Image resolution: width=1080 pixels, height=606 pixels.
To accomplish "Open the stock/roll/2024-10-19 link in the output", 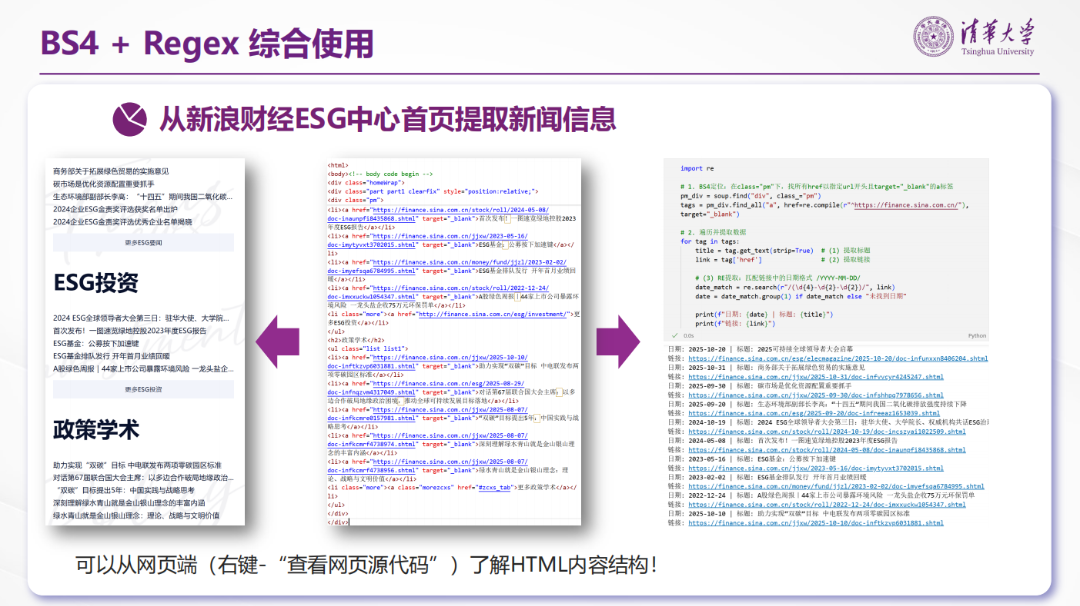I will (827, 432).
